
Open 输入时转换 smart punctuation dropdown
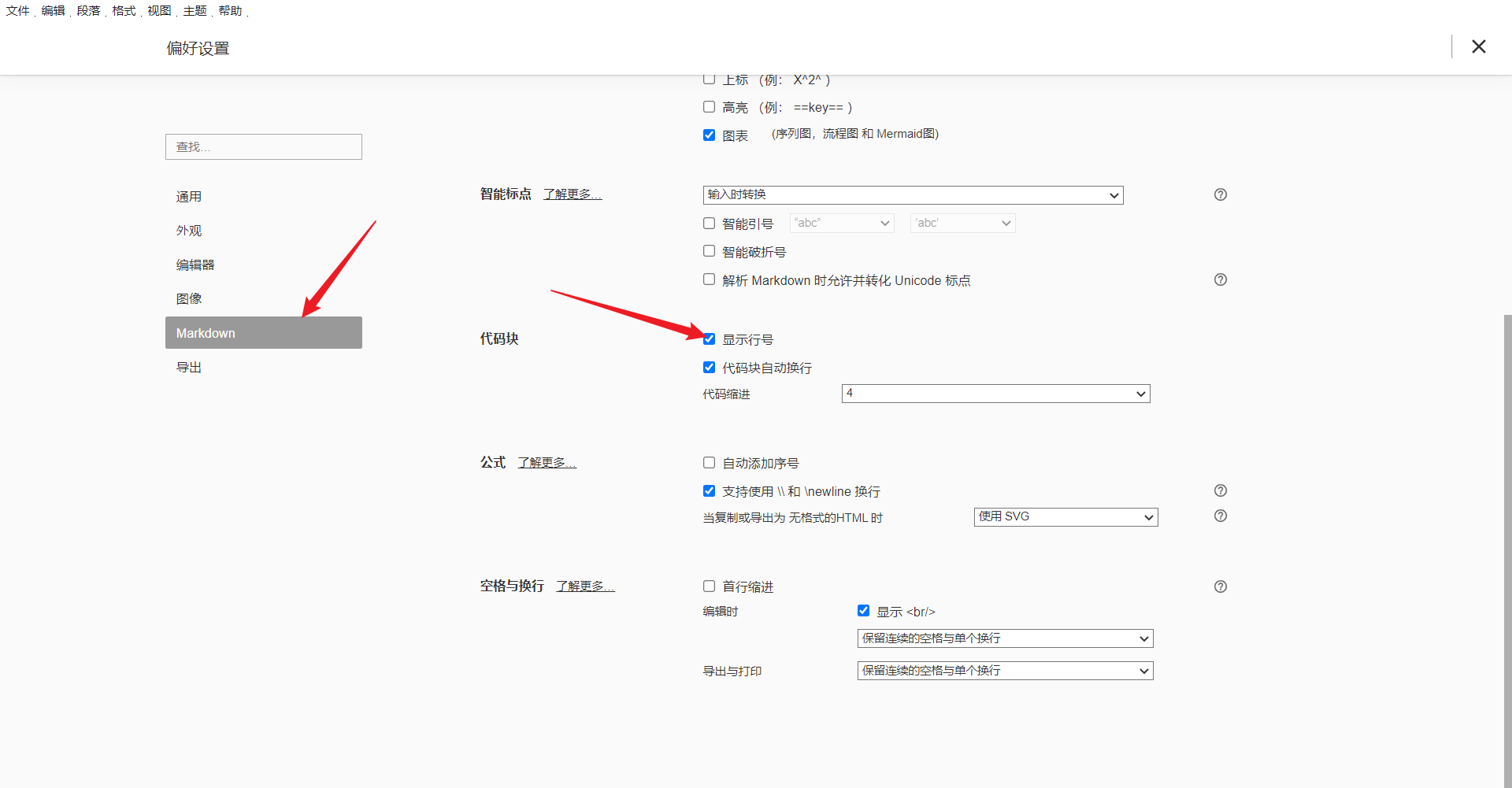913,195
